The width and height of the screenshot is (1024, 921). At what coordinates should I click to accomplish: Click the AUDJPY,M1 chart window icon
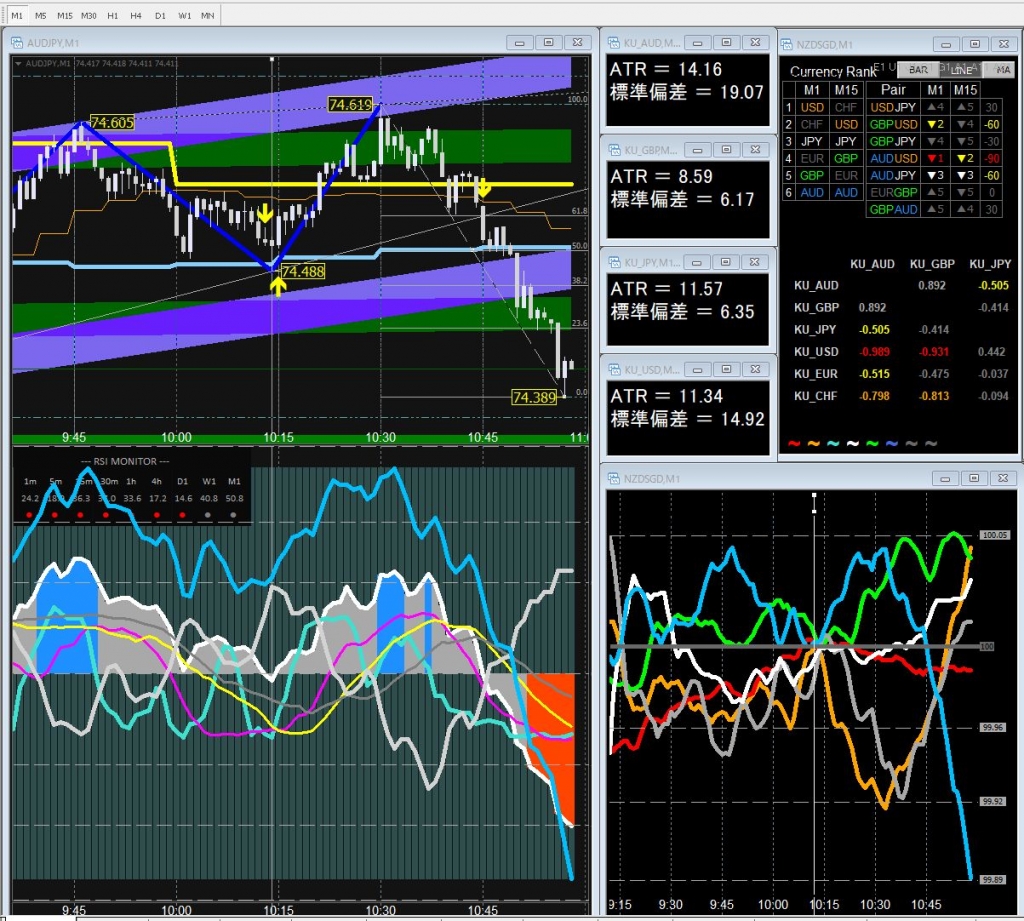[x=16, y=43]
